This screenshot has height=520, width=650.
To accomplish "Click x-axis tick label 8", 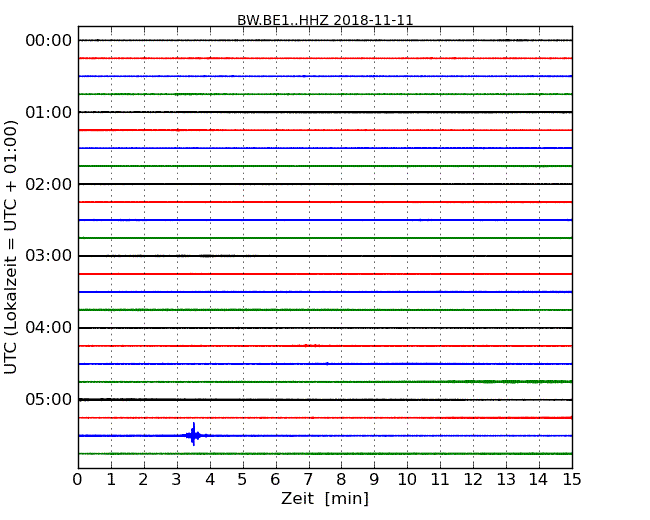I will tap(341, 480).
